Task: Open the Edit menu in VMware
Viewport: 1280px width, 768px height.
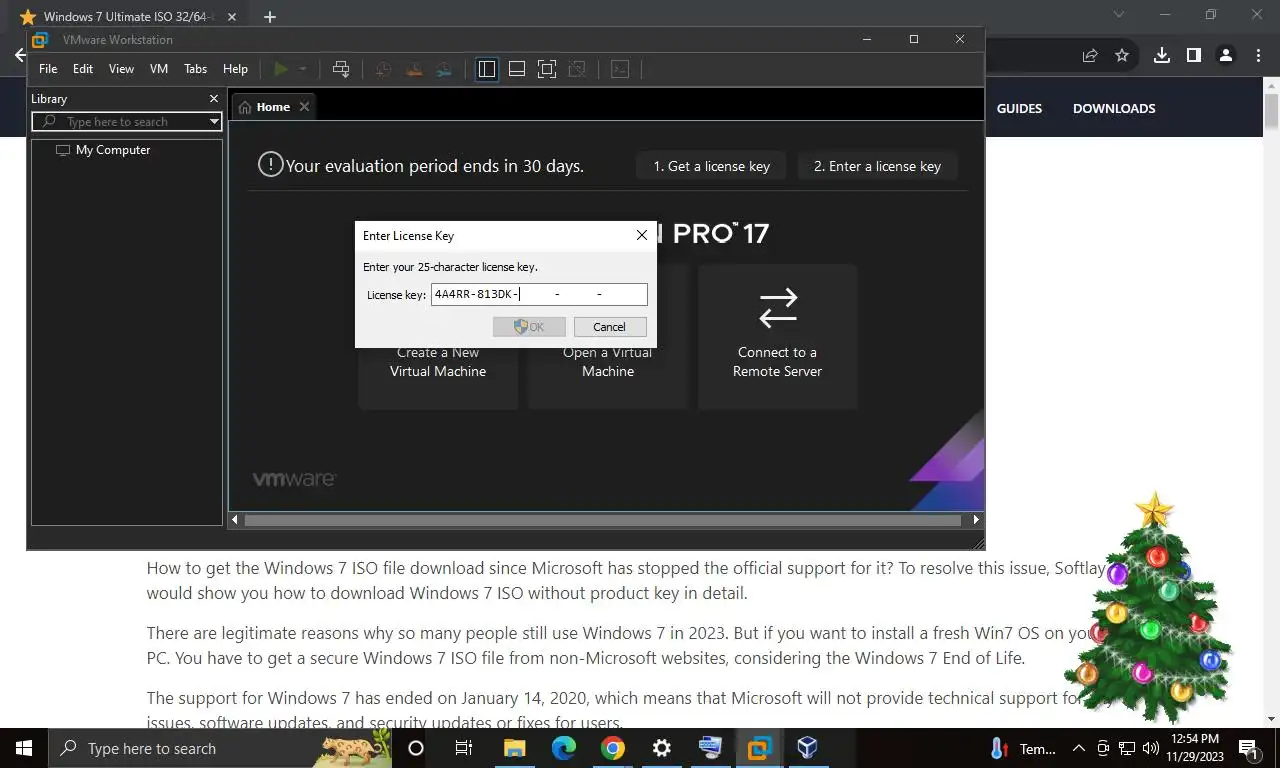Action: (x=83, y=69)
